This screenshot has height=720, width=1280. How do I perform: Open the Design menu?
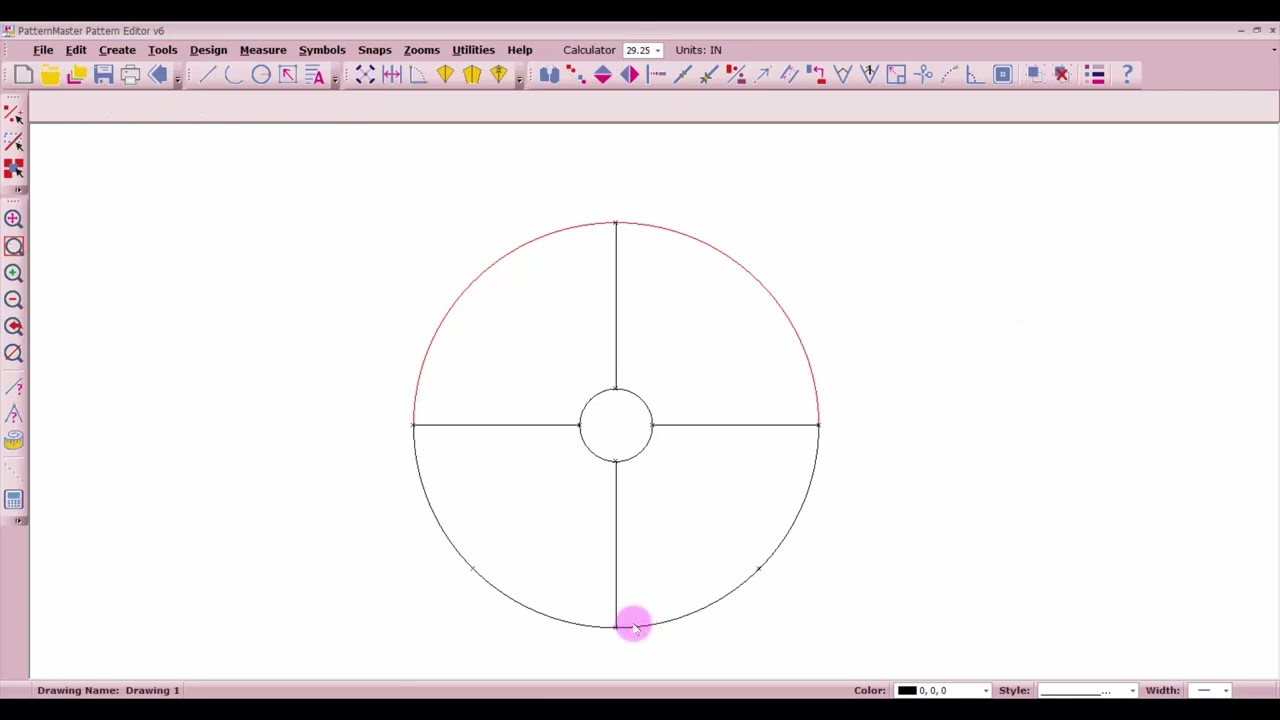point(208,50)
